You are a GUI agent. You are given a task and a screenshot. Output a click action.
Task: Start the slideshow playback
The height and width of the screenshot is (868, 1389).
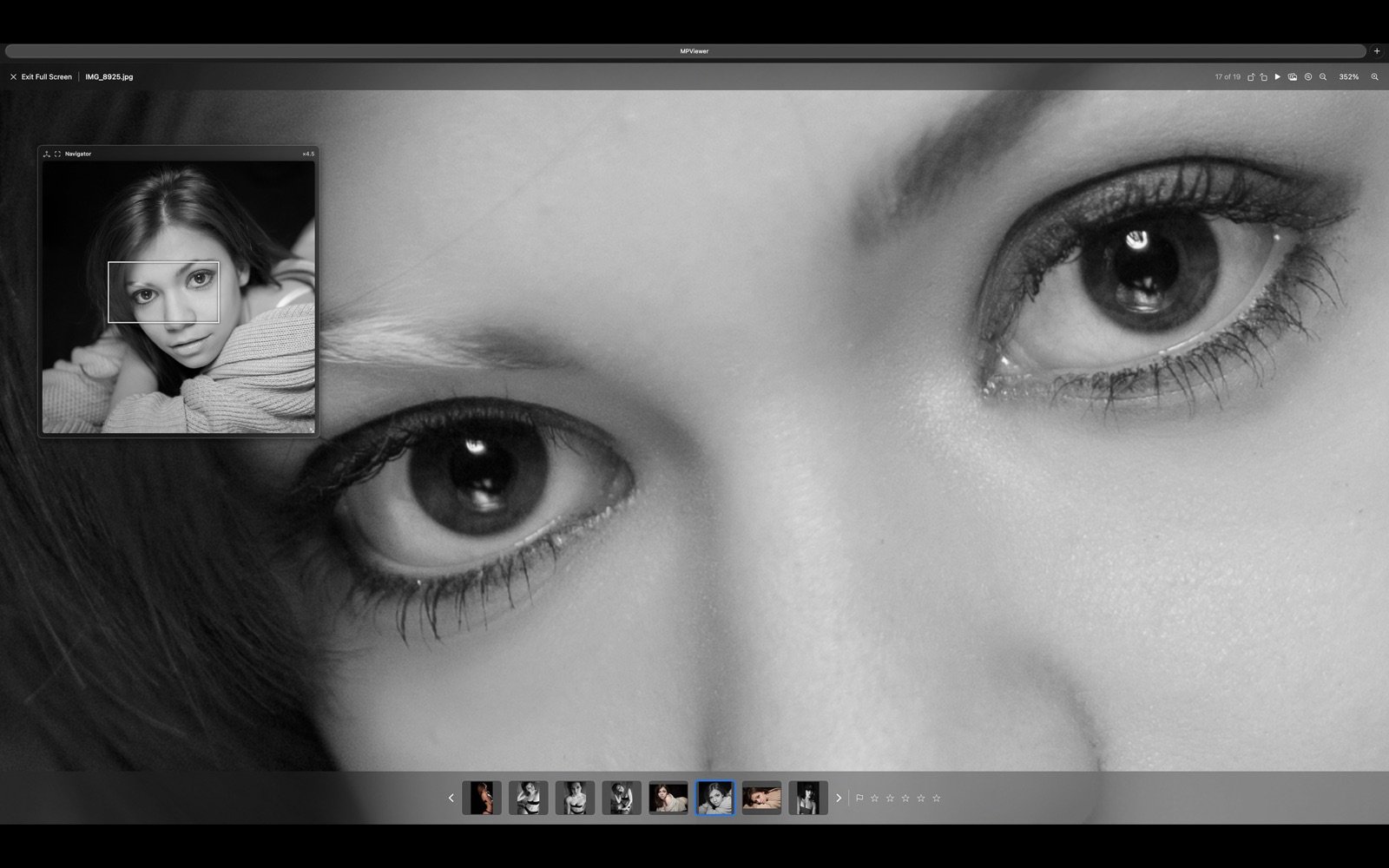click(x=1278, y=77)
